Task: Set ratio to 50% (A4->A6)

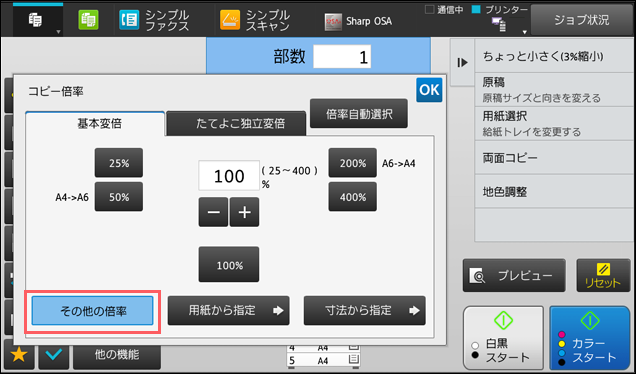Action: (x=119, y=197)
